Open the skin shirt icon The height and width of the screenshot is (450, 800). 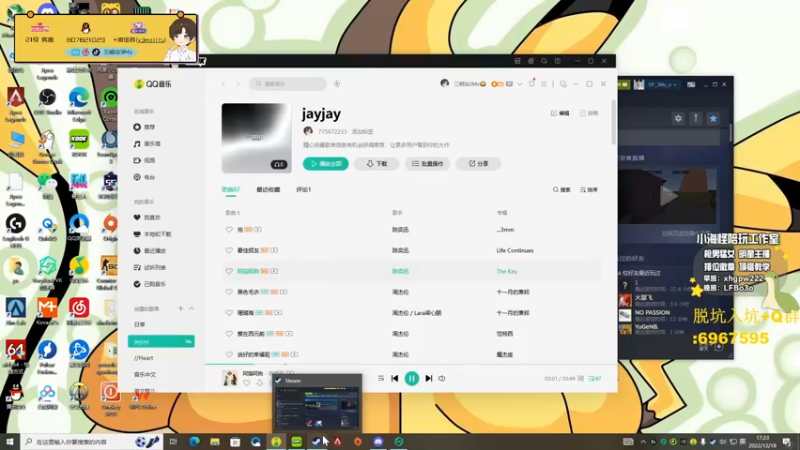(531, 83)
